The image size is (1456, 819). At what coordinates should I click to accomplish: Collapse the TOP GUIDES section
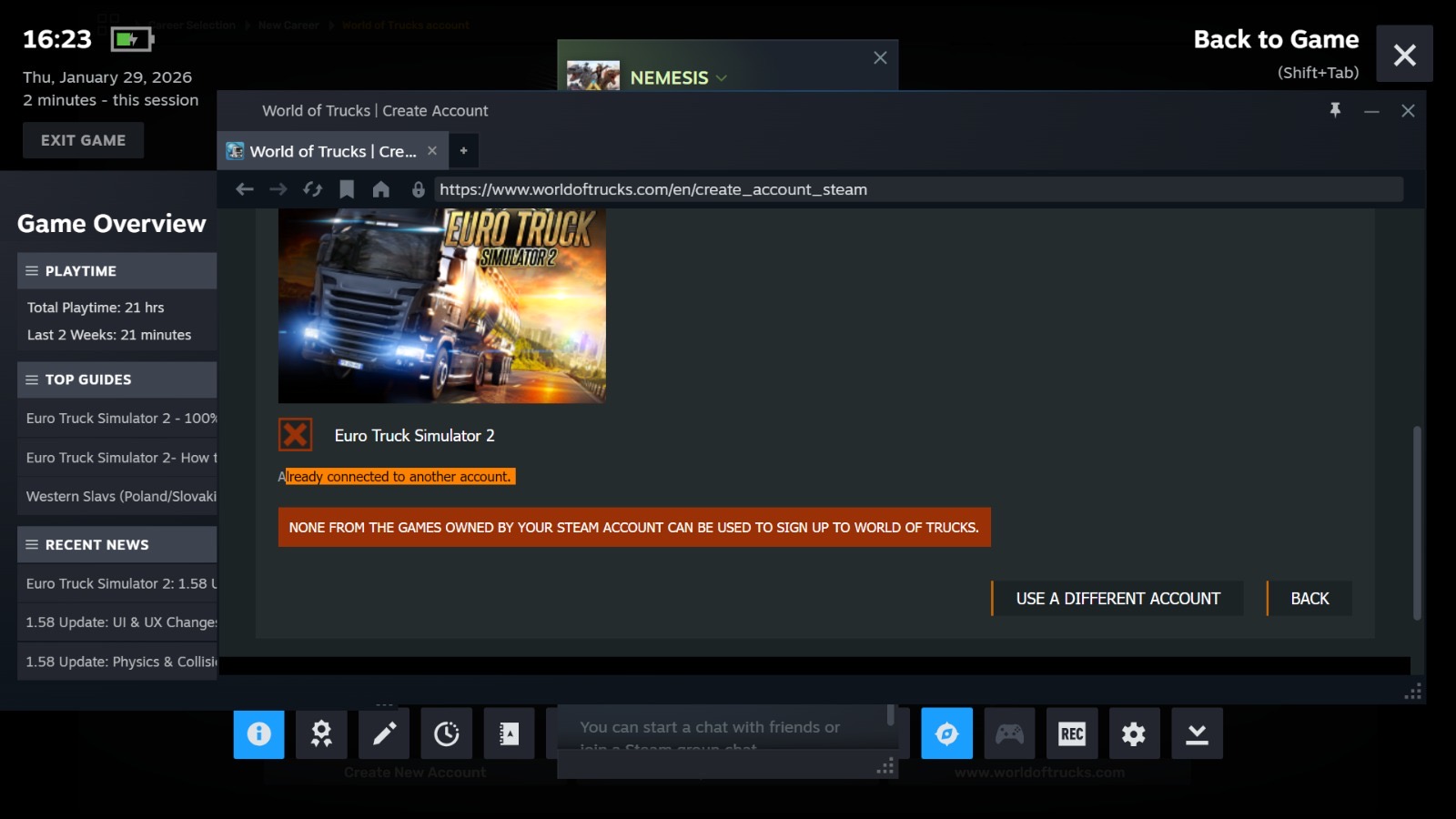pyautogui.click(x=30, y=379)
